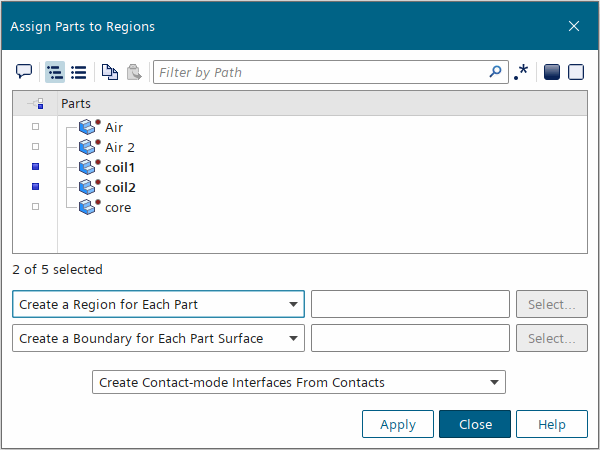Viewport: 600px width, 450px height.
Task: Uncheck the selection box for coil1
Action: click(36, 166)
